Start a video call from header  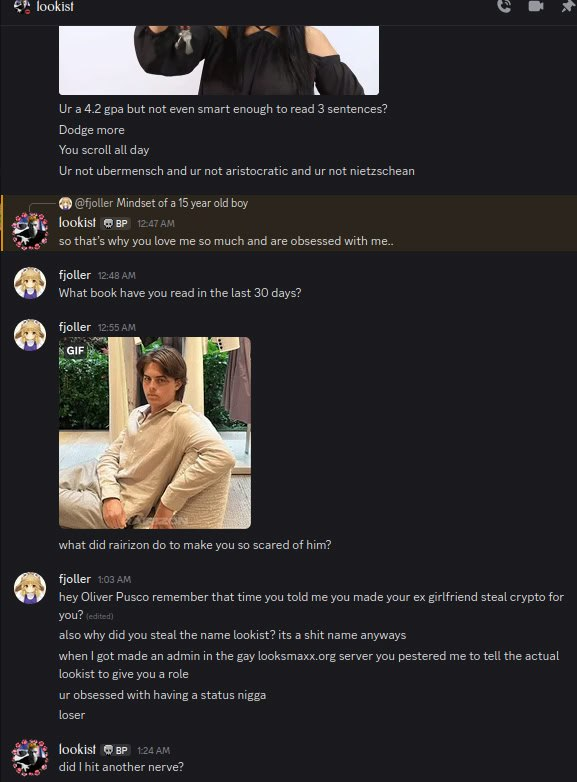(x=536, y=6)
